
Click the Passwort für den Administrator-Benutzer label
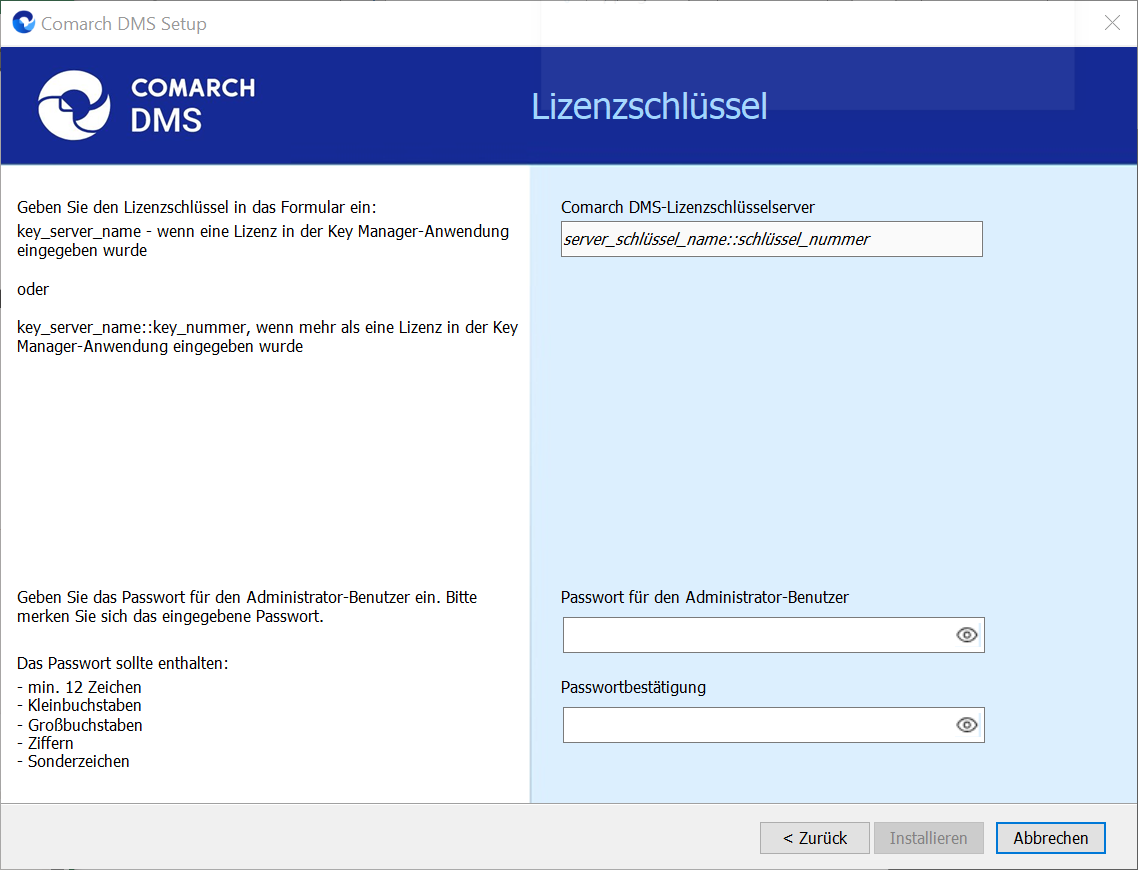(704, 597)
